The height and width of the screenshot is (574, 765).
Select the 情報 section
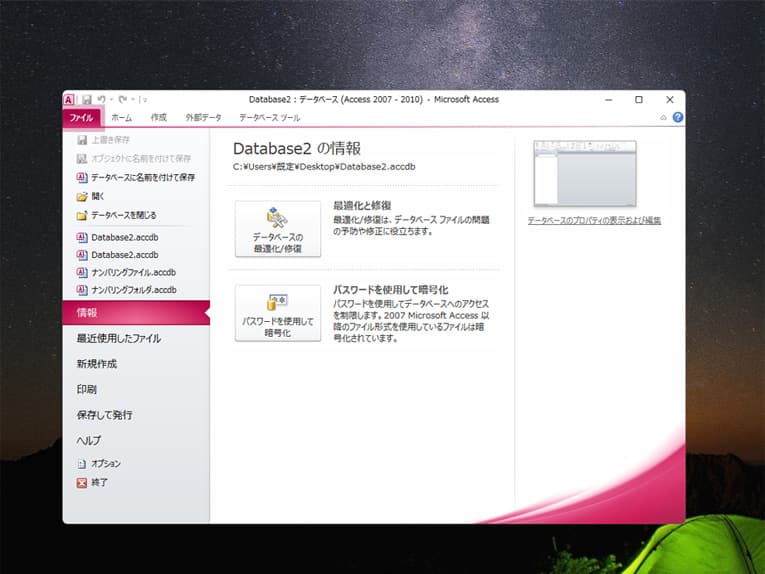pos(136,313)
